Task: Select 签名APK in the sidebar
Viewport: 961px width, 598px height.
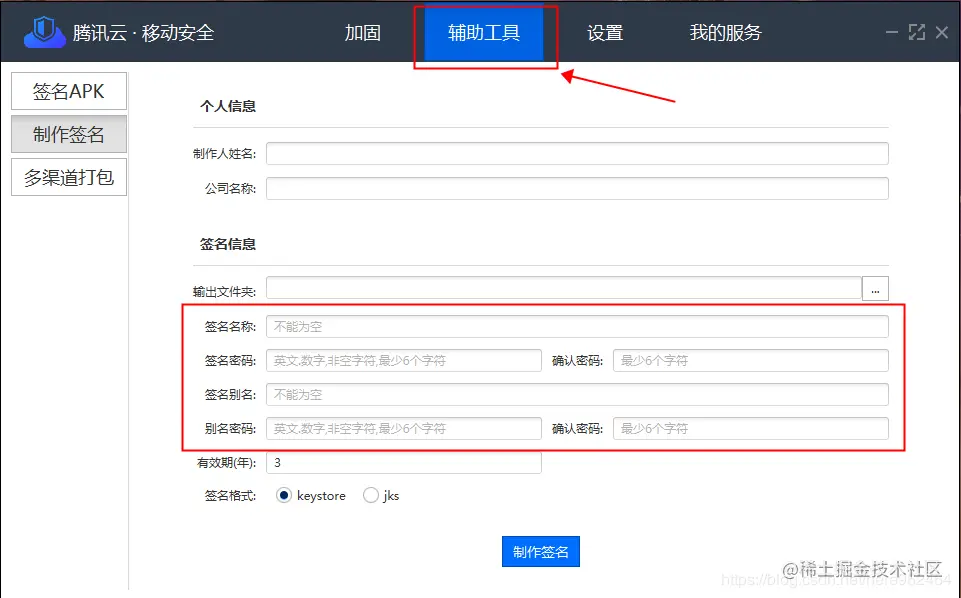Action: pyautogui.click(x=69, y=91)
